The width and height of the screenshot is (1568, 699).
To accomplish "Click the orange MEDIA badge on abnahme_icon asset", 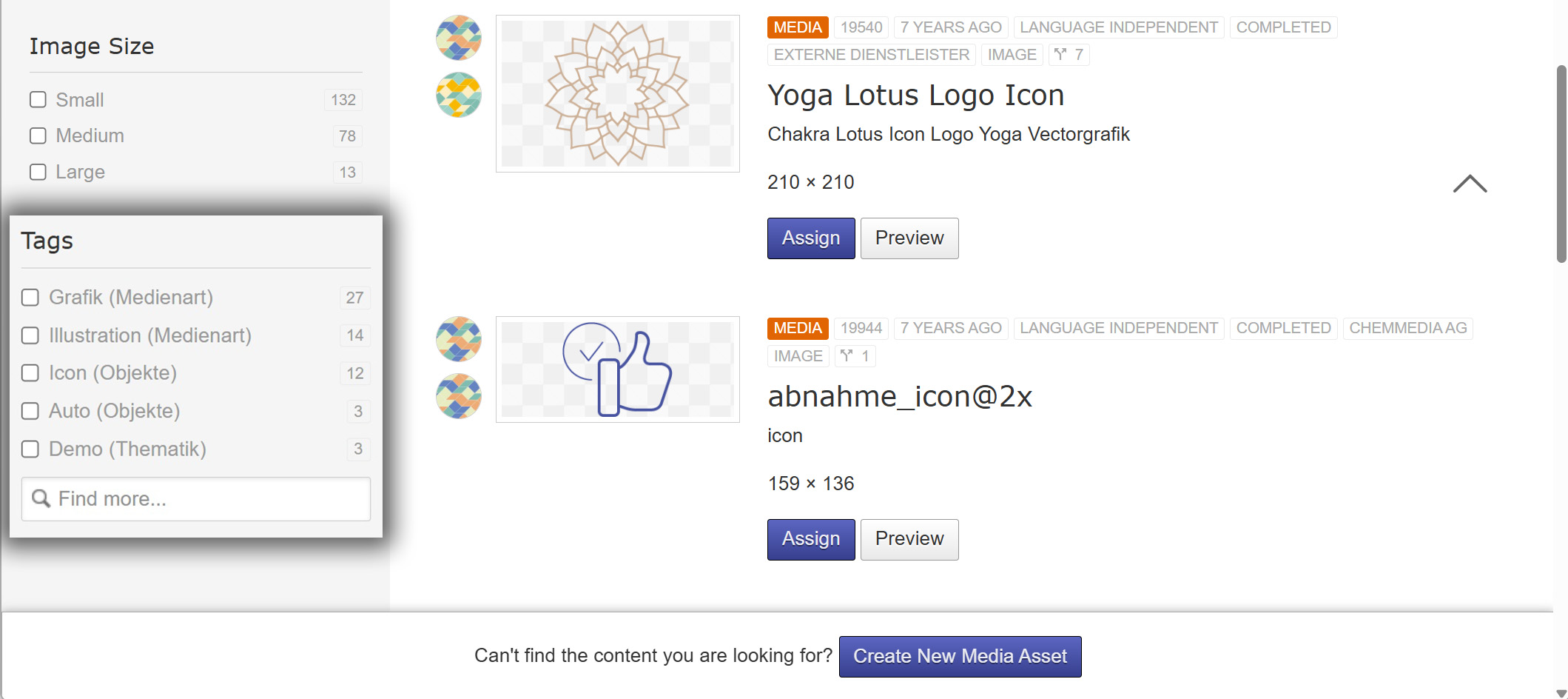I will 797,328.
